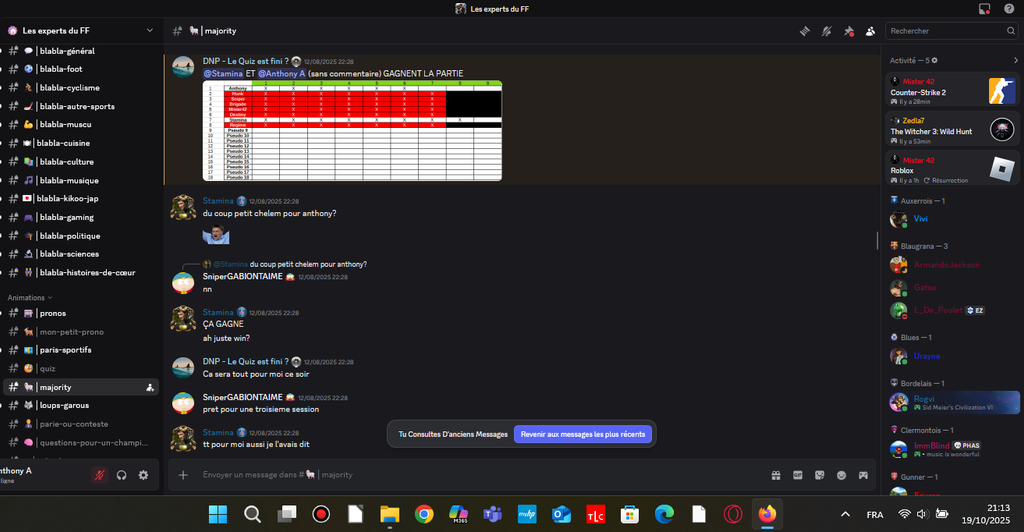Click plus attachment button in message bar
Screen dimensions: 1024x532
(183, 475)
